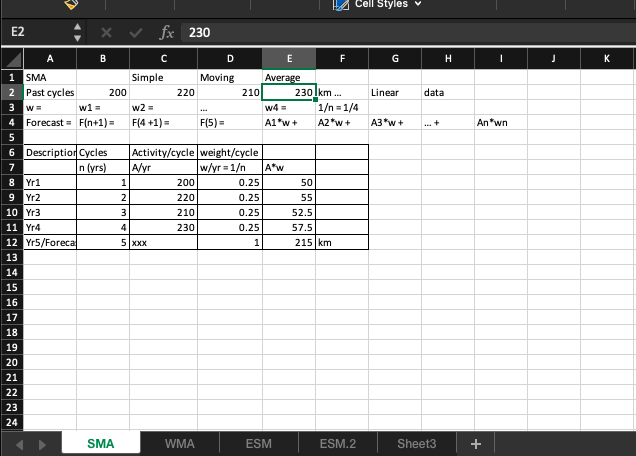636x456 pixels.
Task: Go to next sheet with right arrow
Action: point(42,445)
